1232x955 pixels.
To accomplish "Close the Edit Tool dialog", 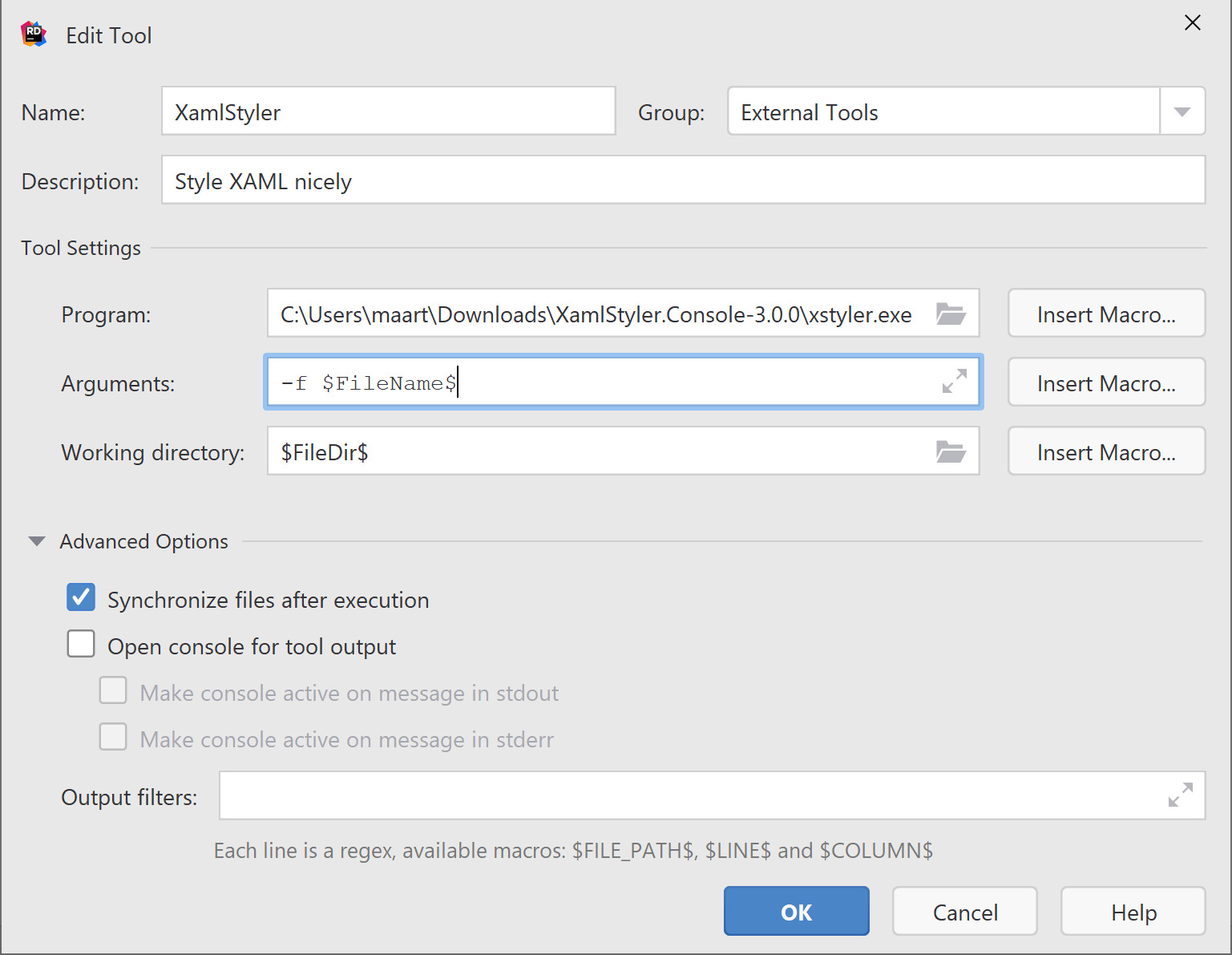I will 1193,22.
